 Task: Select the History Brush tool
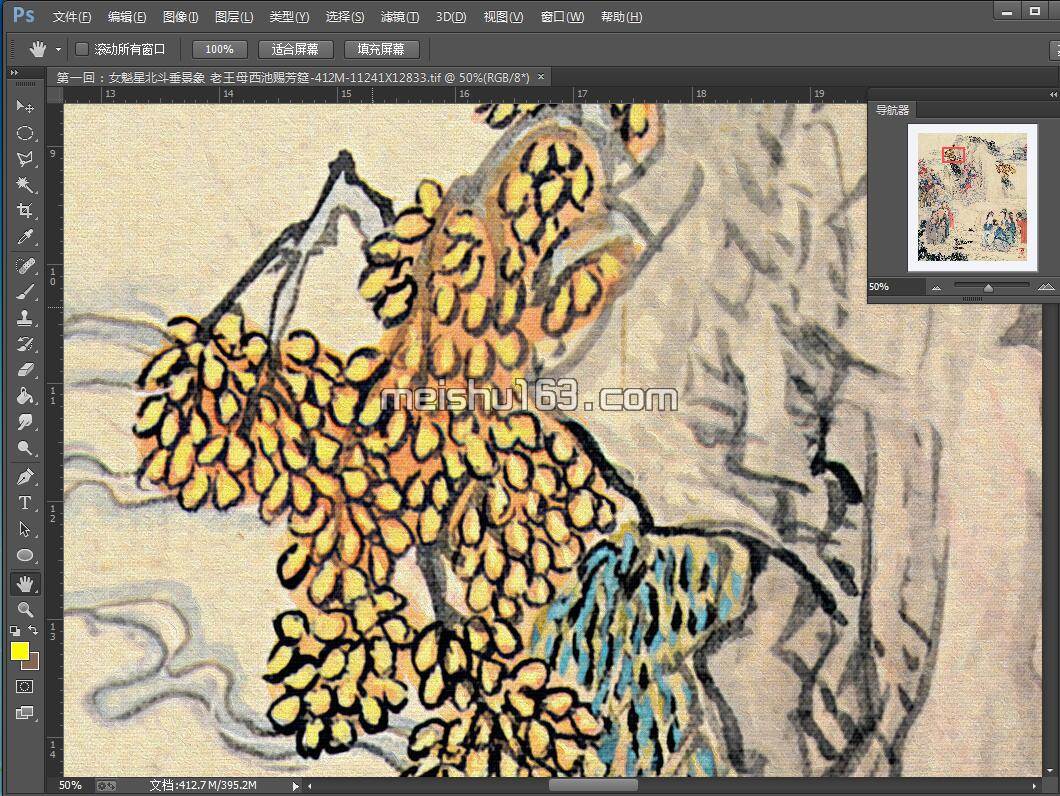25,344
